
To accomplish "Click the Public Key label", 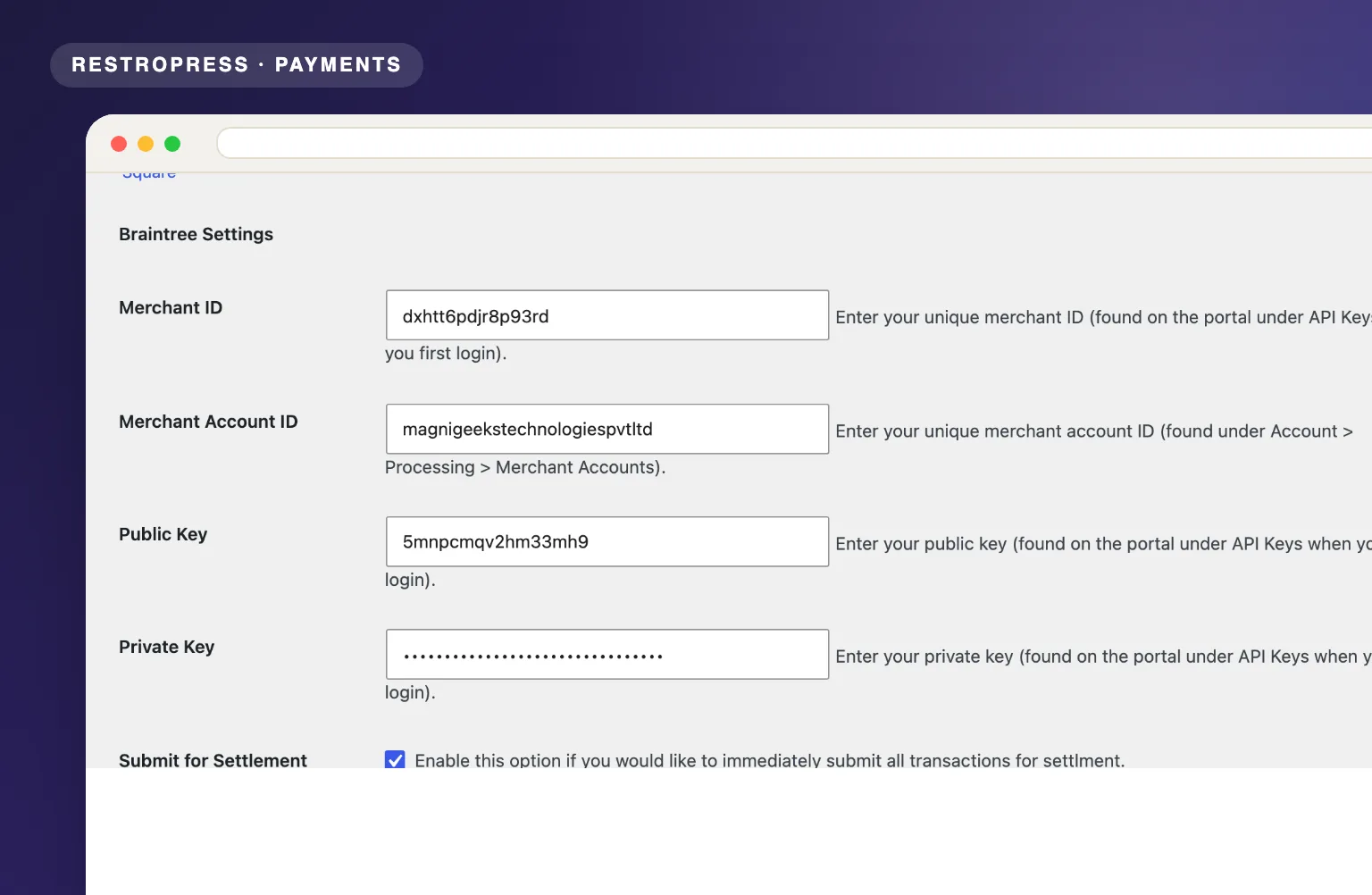I will click(163, 534).
